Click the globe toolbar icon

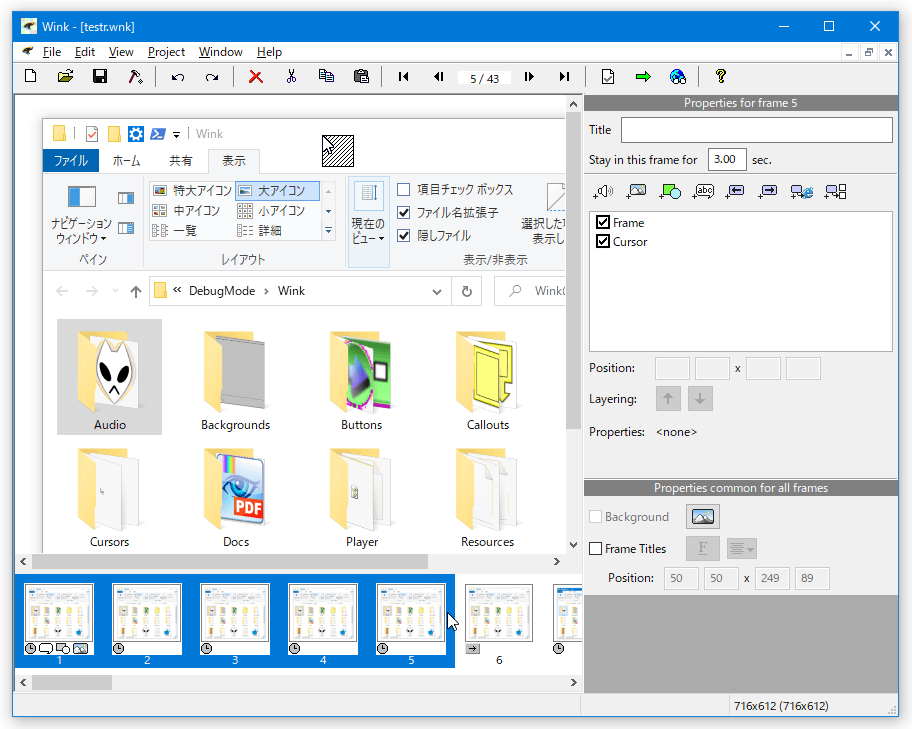coord(678,77)
